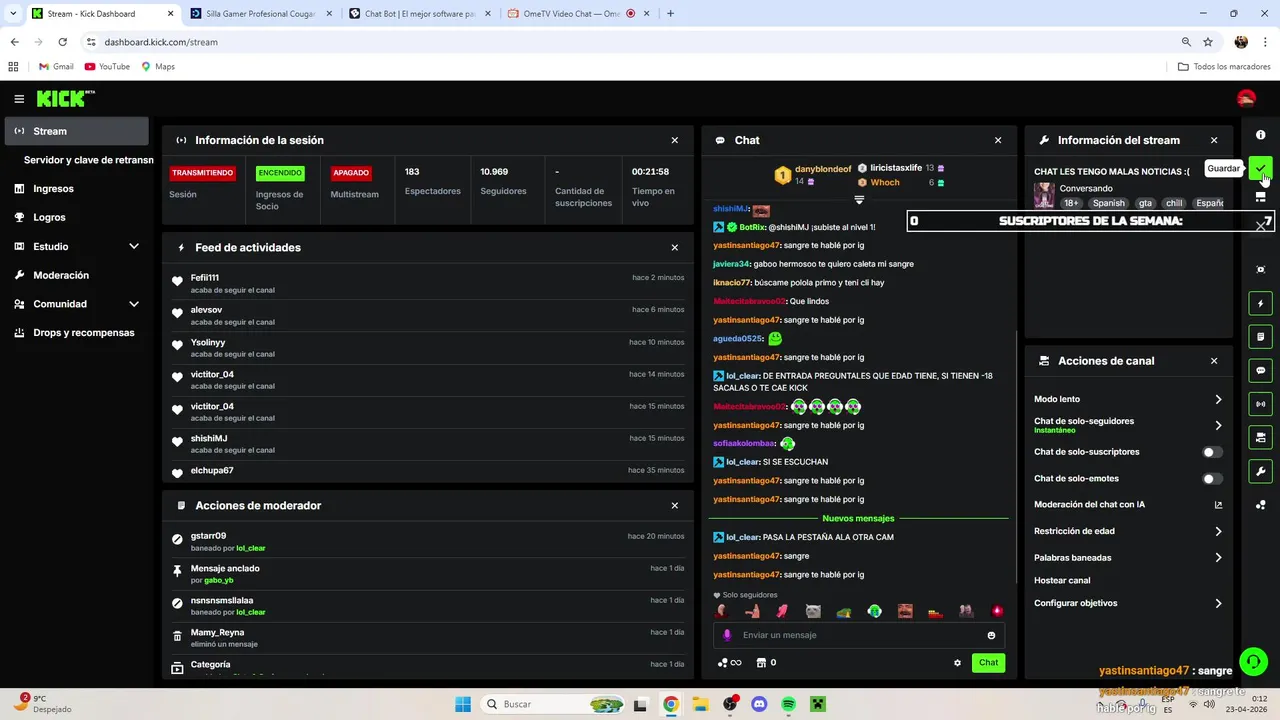The width and height of the screenshot is (1280, 720).
Task: Click lol_clear link under gstarr09 ban
Action: tap(251, 548)
